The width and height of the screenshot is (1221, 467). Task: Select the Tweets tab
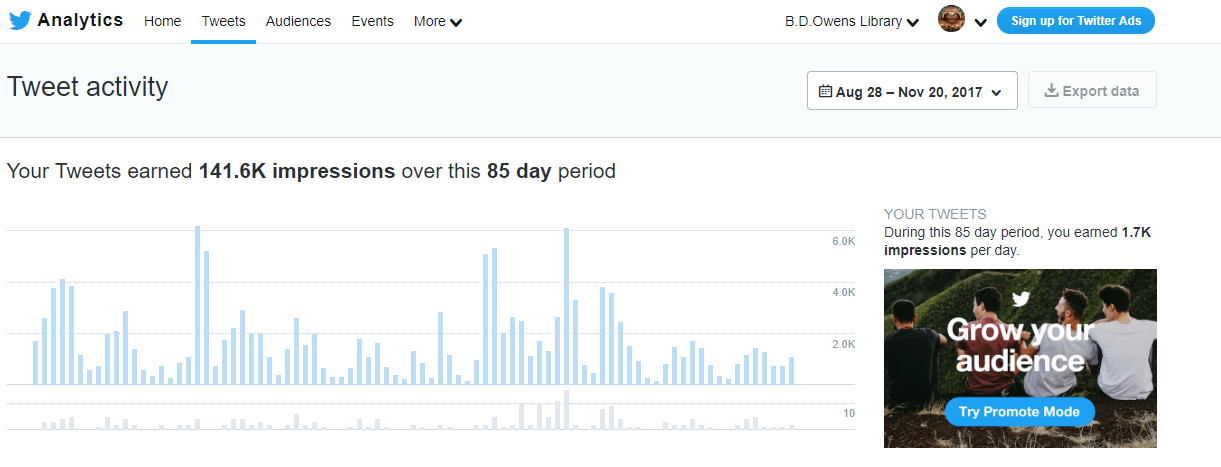pyautogui.click(x=223, y=21)
